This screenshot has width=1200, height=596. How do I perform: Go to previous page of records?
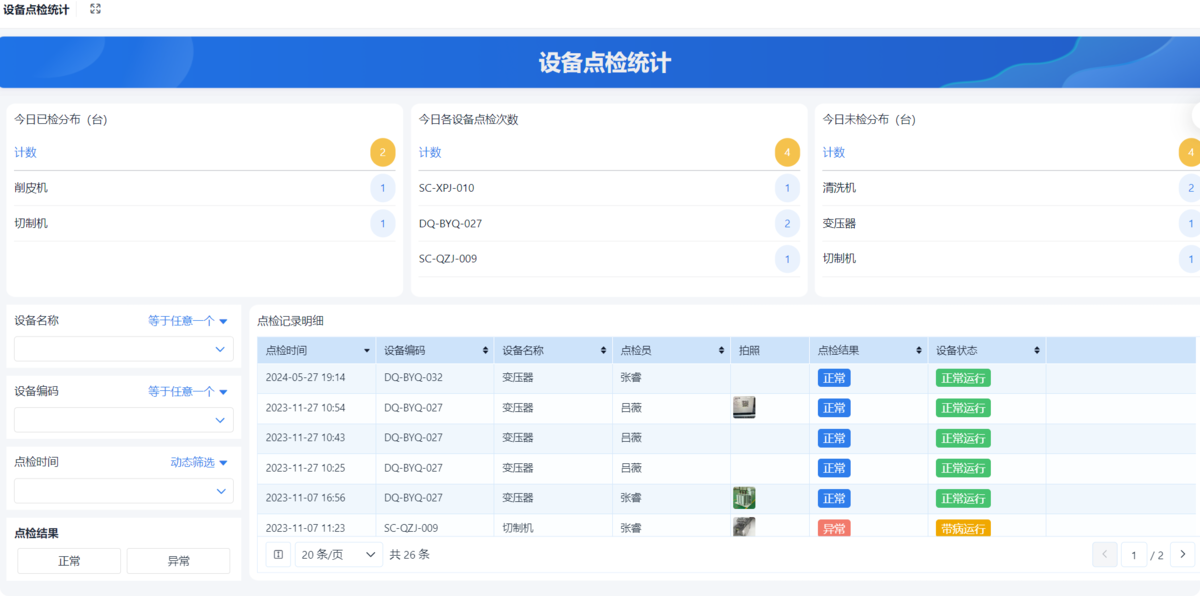click(x=1105, y=554)
